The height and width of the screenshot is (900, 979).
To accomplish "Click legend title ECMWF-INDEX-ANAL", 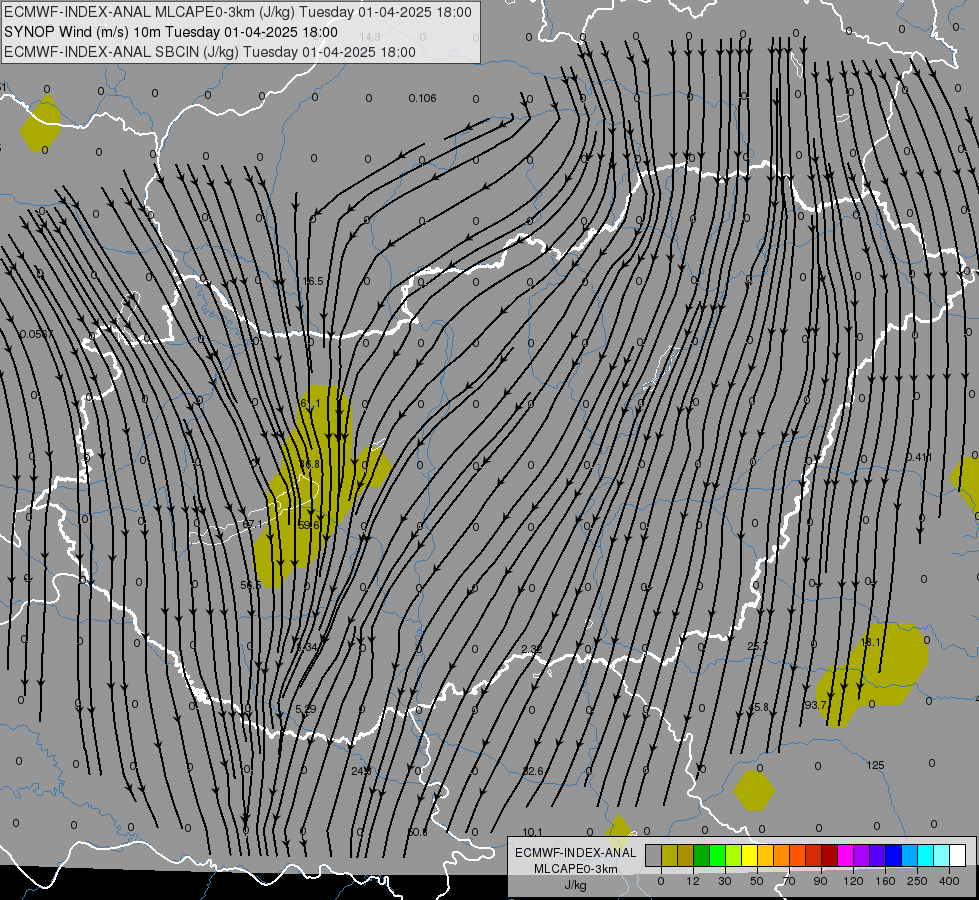I will point(575,853).
